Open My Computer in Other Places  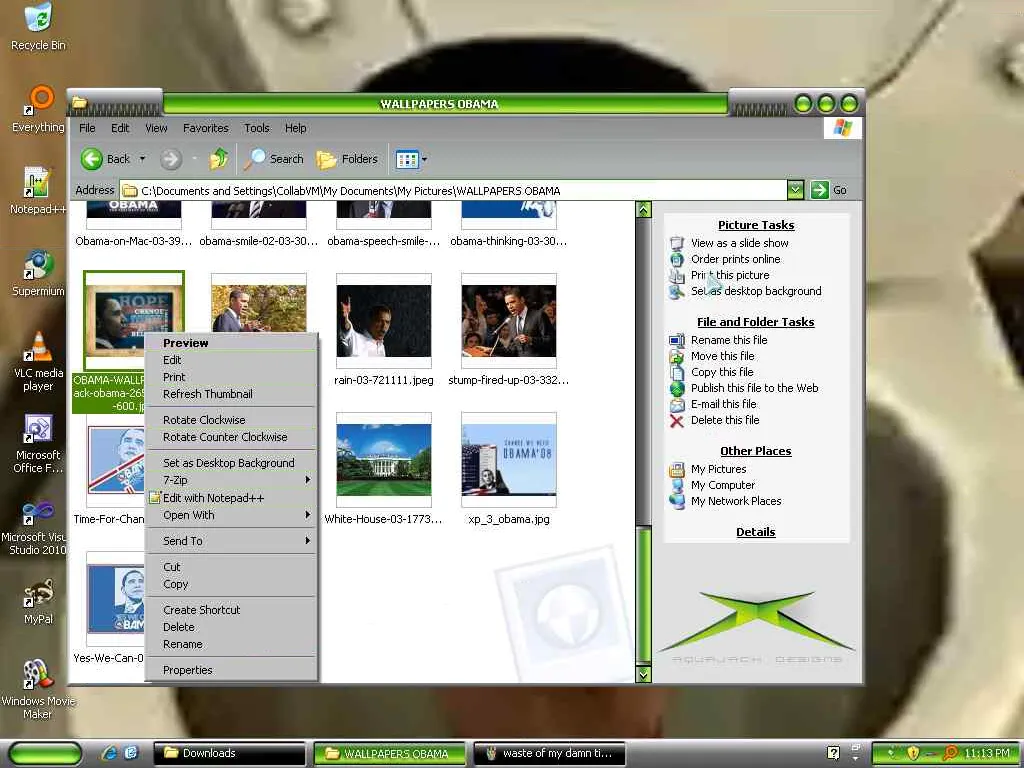click(722, 485)
